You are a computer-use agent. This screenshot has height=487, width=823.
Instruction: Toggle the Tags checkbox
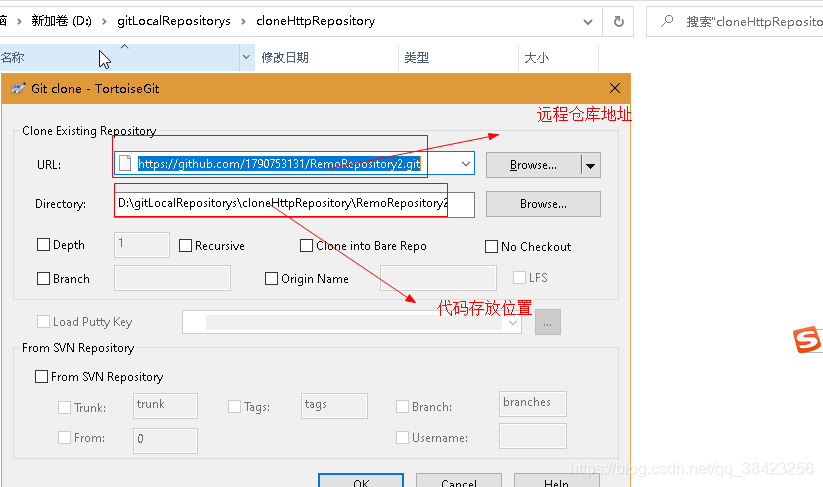tap(235, 407)
